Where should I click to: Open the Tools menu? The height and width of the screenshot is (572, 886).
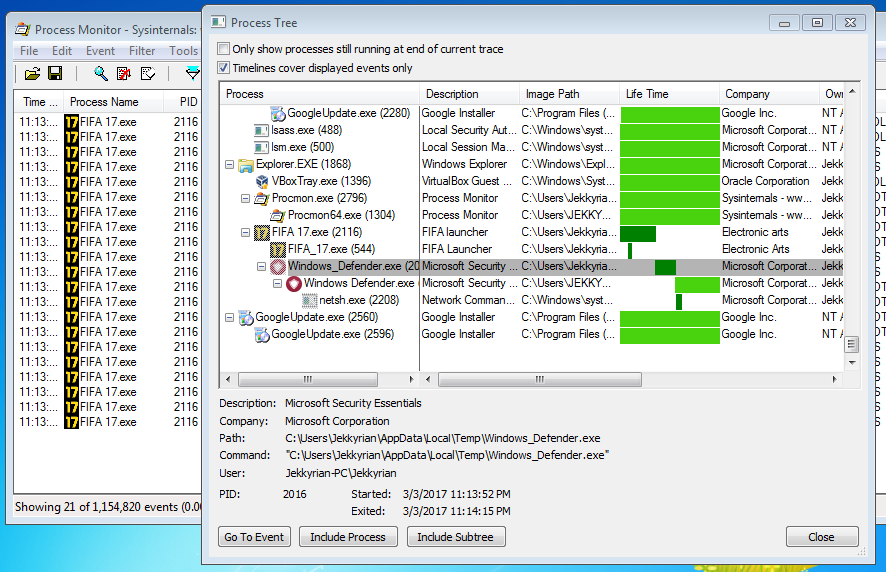[183, 51]
